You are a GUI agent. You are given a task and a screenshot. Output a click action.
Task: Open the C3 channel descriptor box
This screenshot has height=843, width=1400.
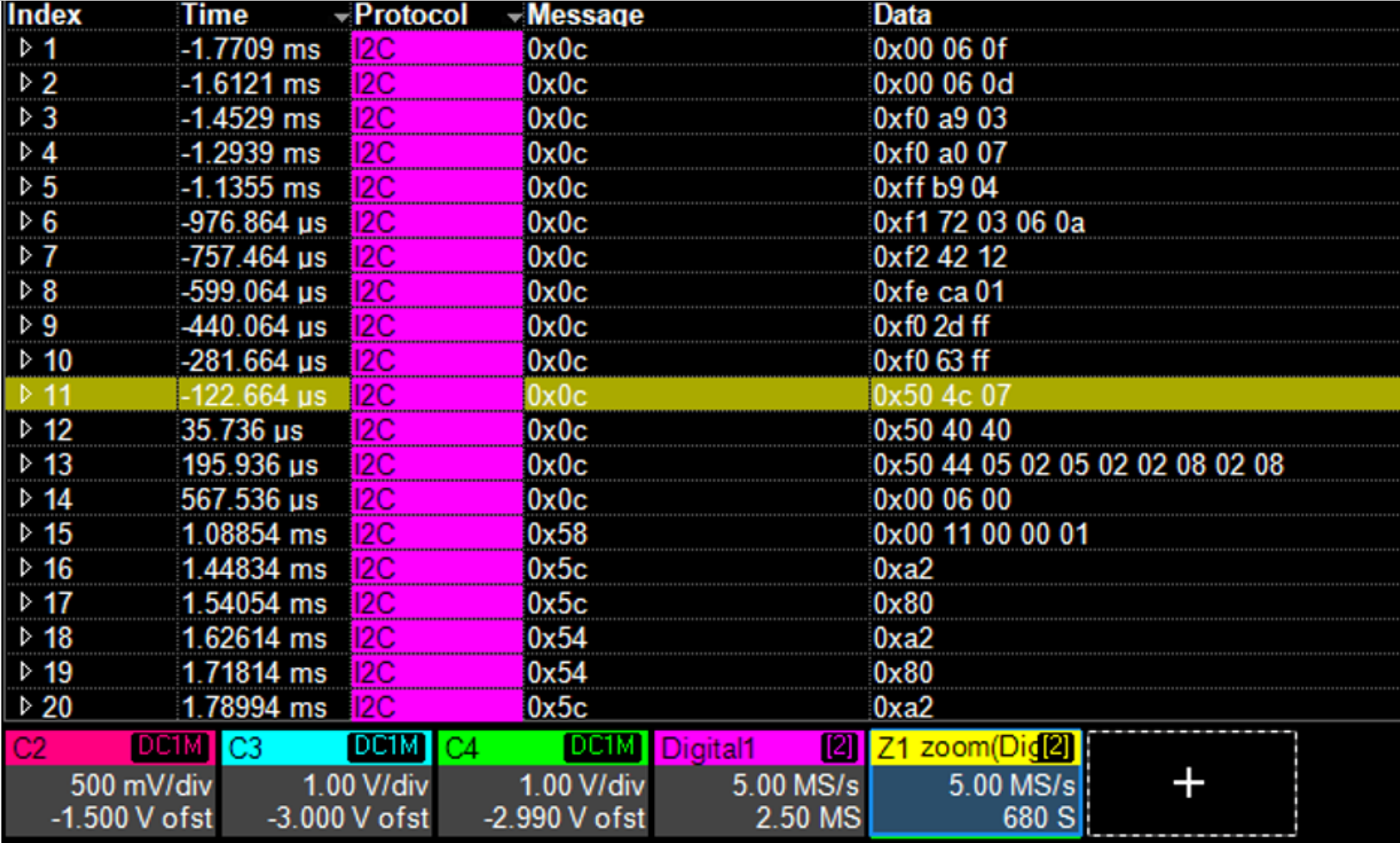(x=327, y=784)
